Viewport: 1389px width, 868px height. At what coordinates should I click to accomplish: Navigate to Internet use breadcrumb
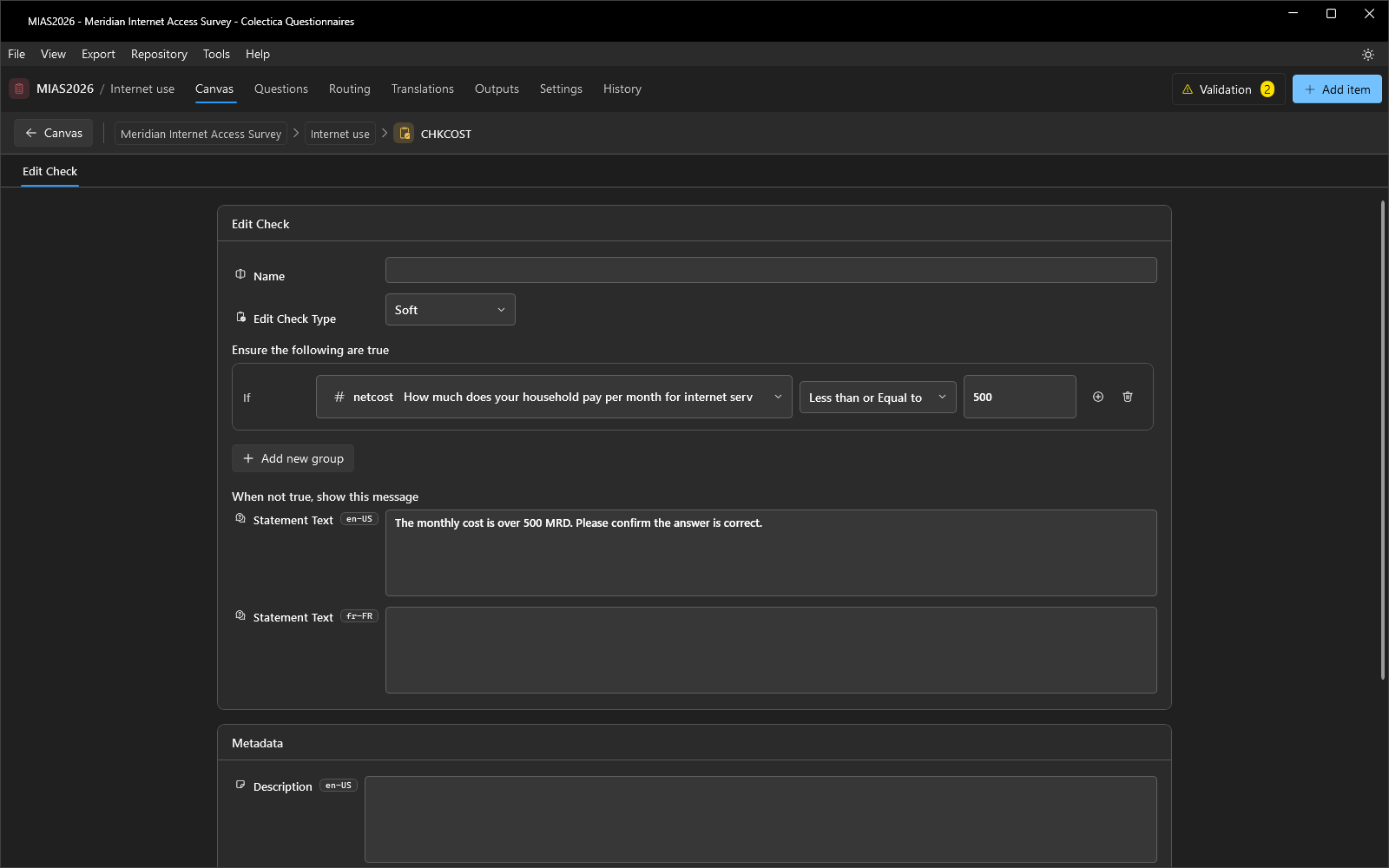(x=339, y=134)
